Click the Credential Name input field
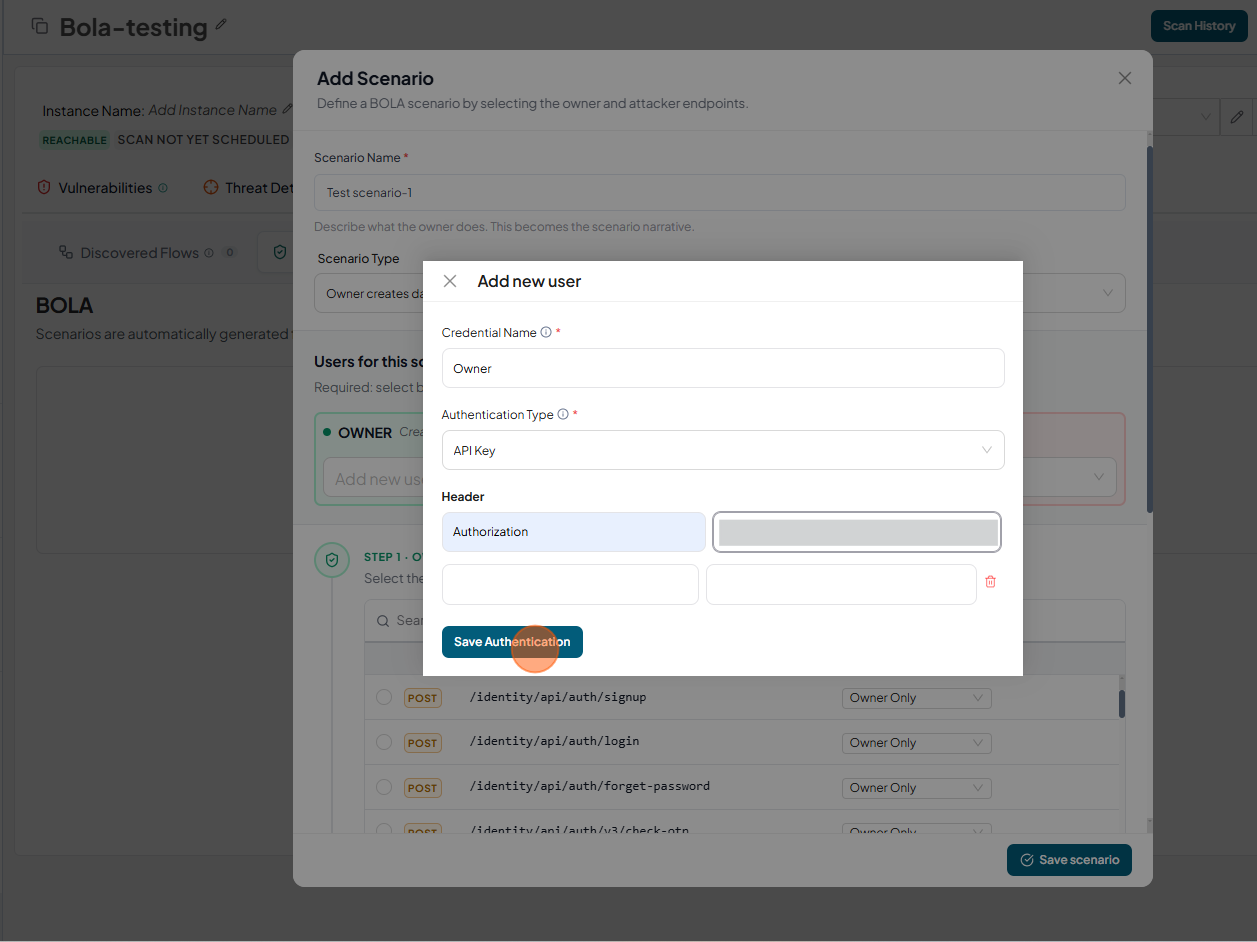This screenshot has width=1257, height=942. click(x=722, y=368)
